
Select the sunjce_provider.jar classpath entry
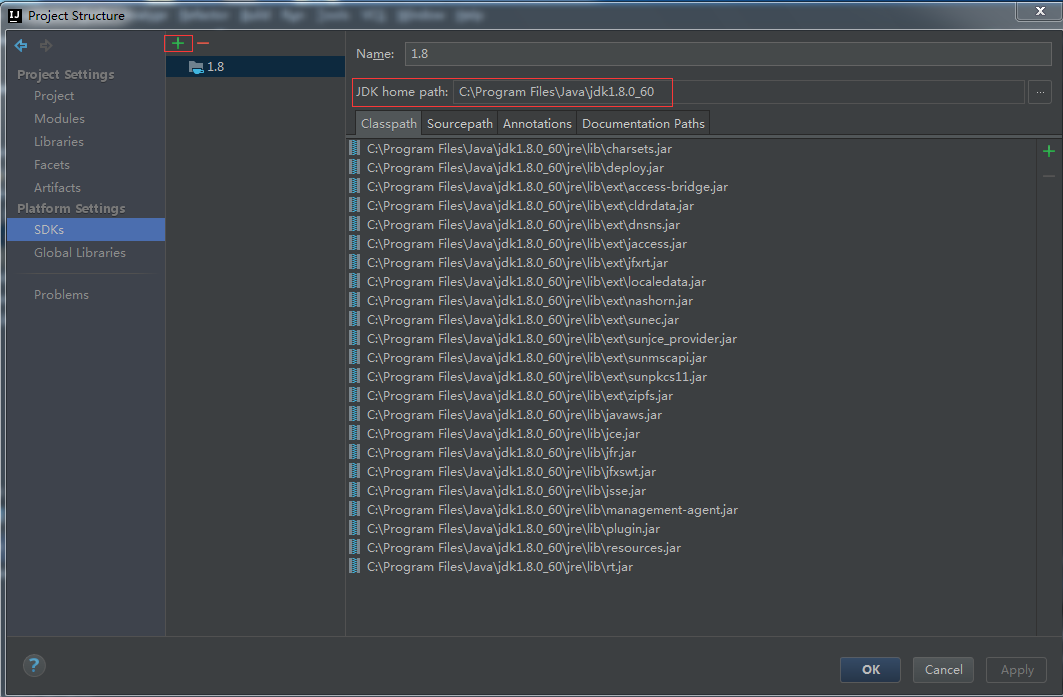coord(552,338)
